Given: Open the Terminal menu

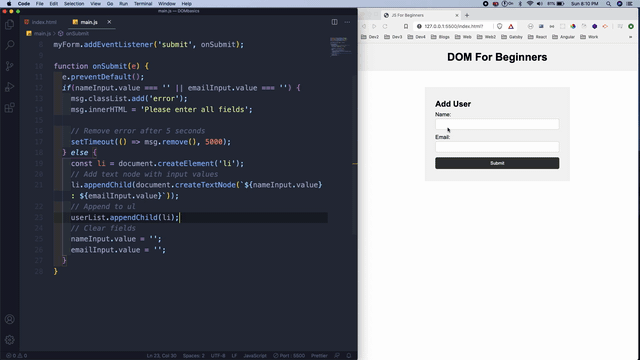Looking at the screenshot, I should (x=143, y=4).
